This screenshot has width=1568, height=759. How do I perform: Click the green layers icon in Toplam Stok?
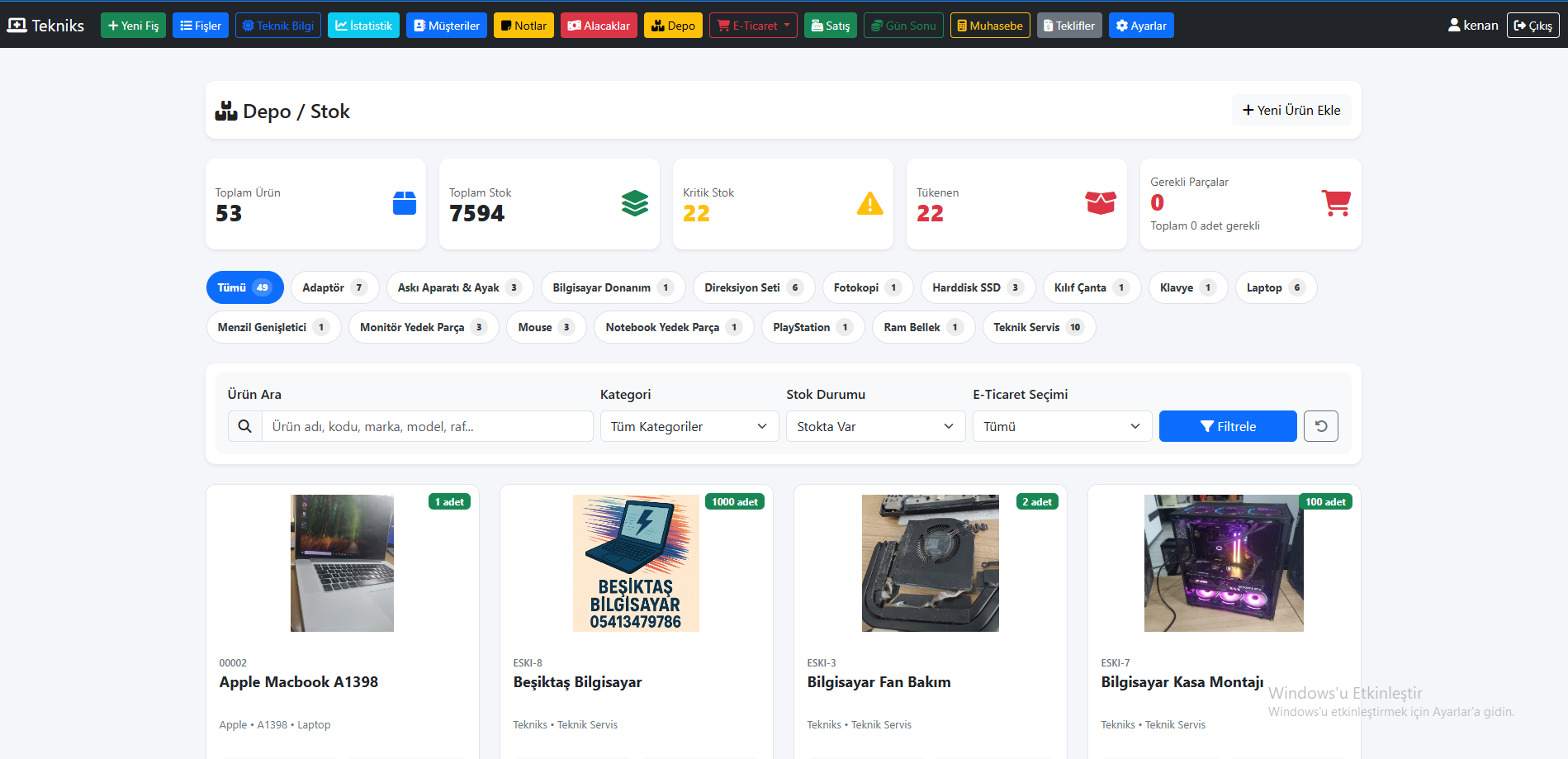(635, 203)
